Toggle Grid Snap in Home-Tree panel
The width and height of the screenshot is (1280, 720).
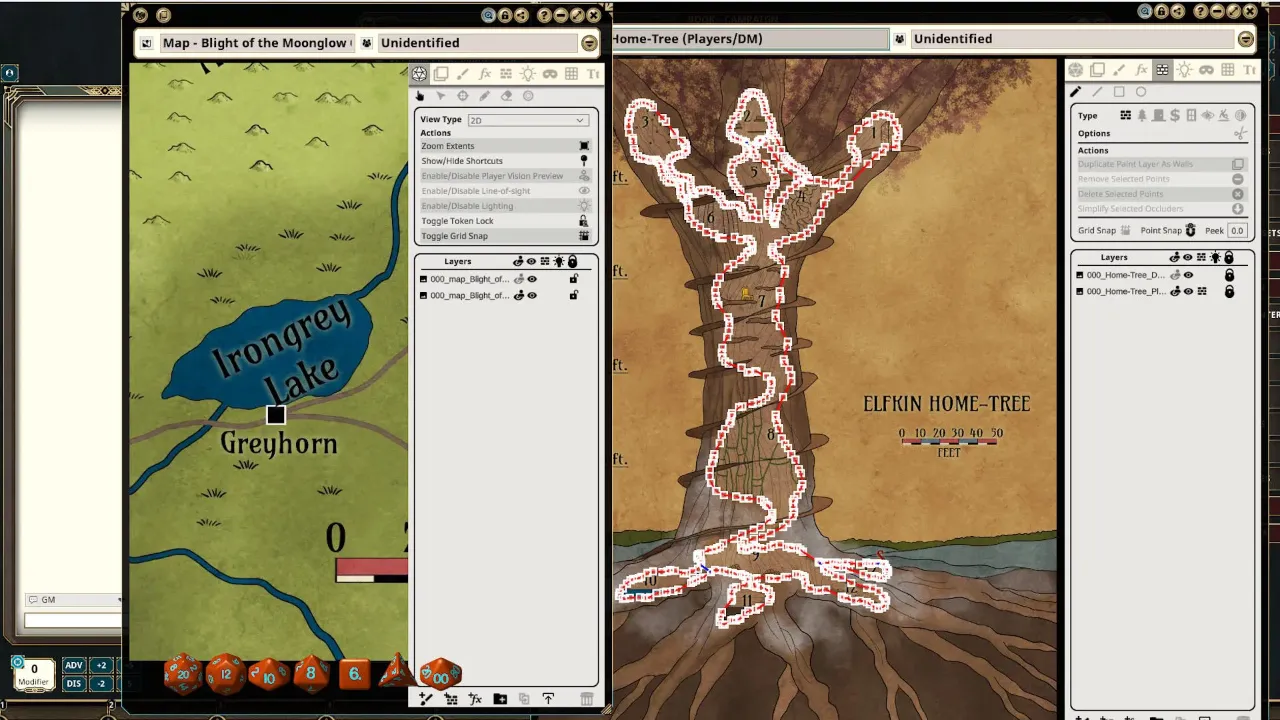(1125, 231)
